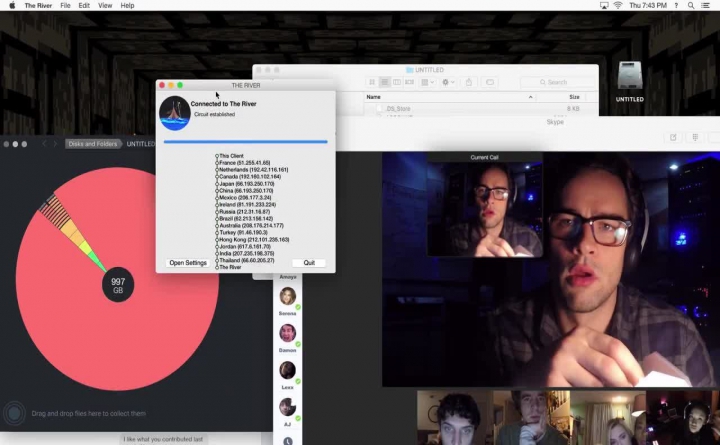The width and height of the screenshot is (720, 445).
Task: Click the file collector drop target circle
Action: (14, 413)
